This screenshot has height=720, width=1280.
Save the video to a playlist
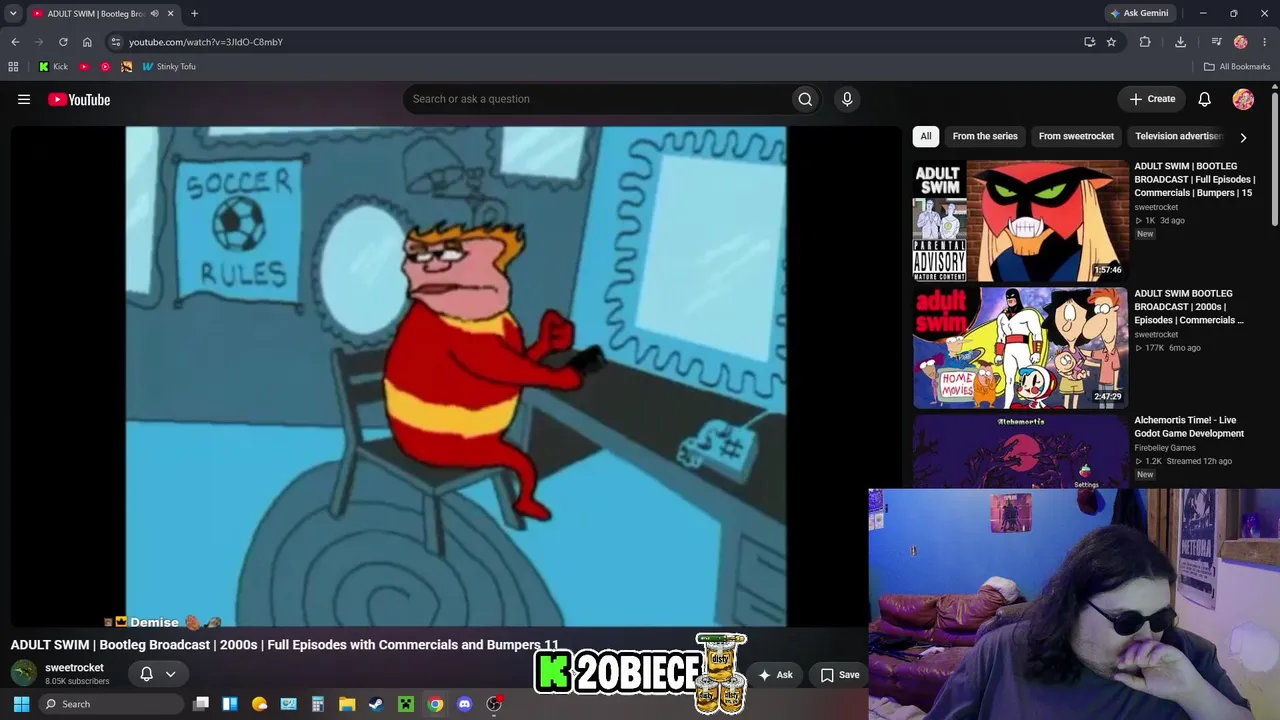pyautogui.click(x=840, y=675)
